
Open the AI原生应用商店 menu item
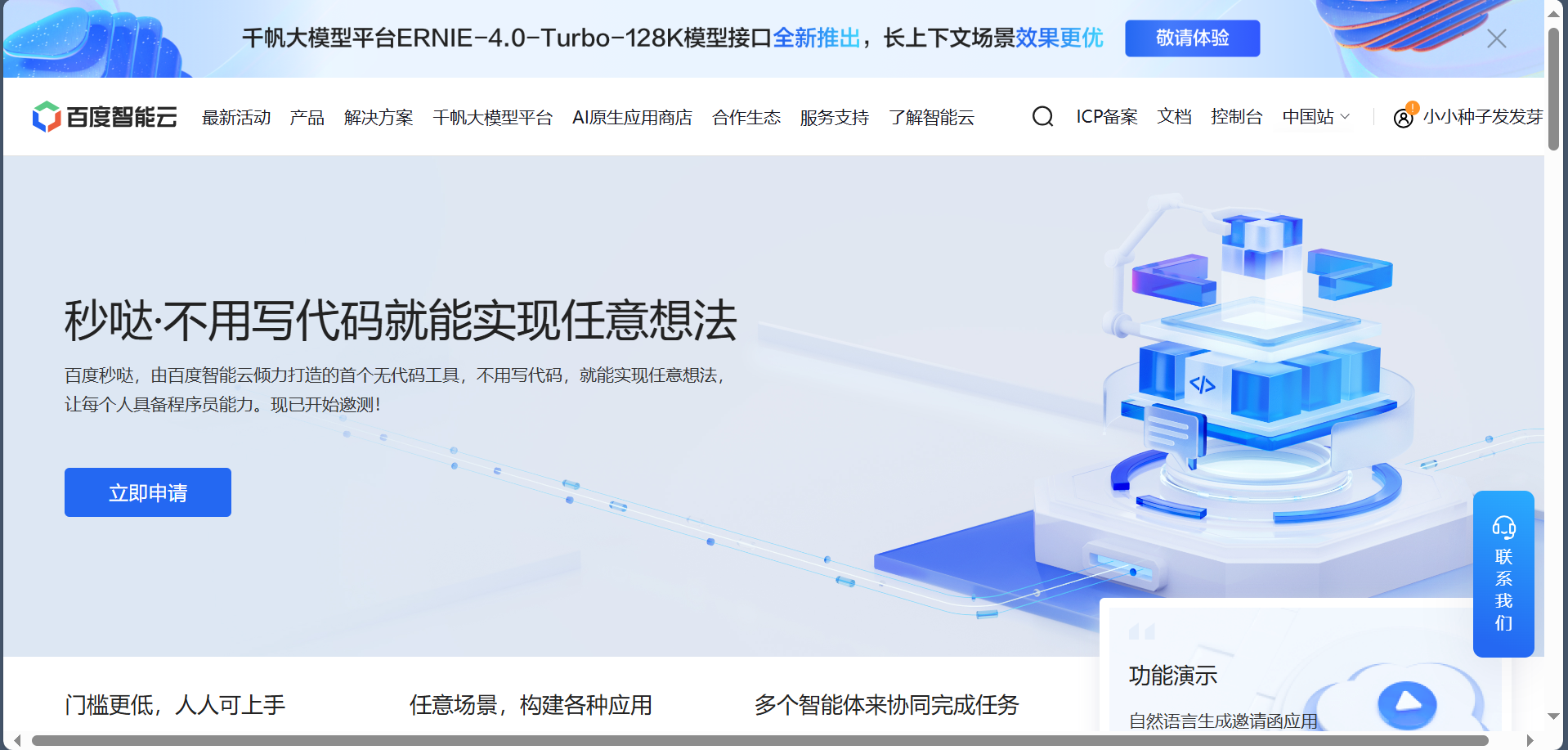(633, 118)
